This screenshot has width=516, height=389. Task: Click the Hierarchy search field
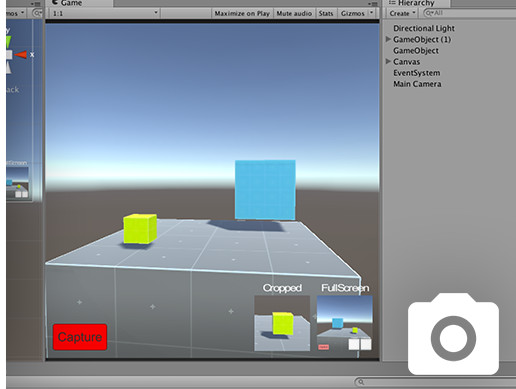[469, 13]
